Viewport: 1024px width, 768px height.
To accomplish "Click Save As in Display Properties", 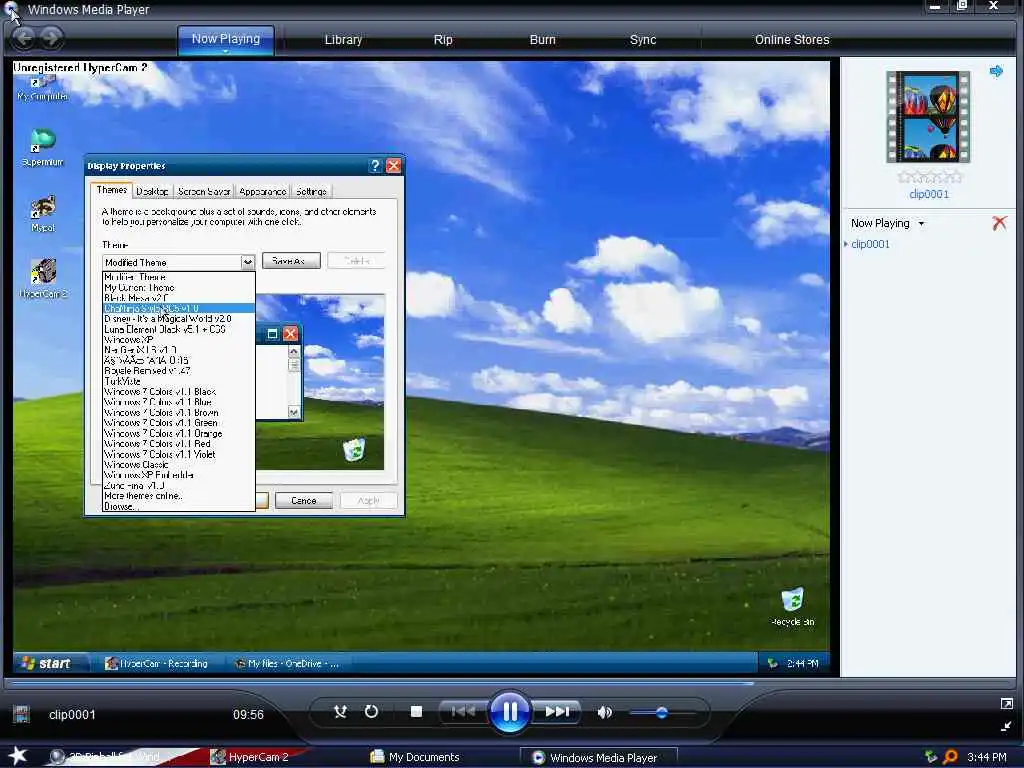I will coord(291,261).
